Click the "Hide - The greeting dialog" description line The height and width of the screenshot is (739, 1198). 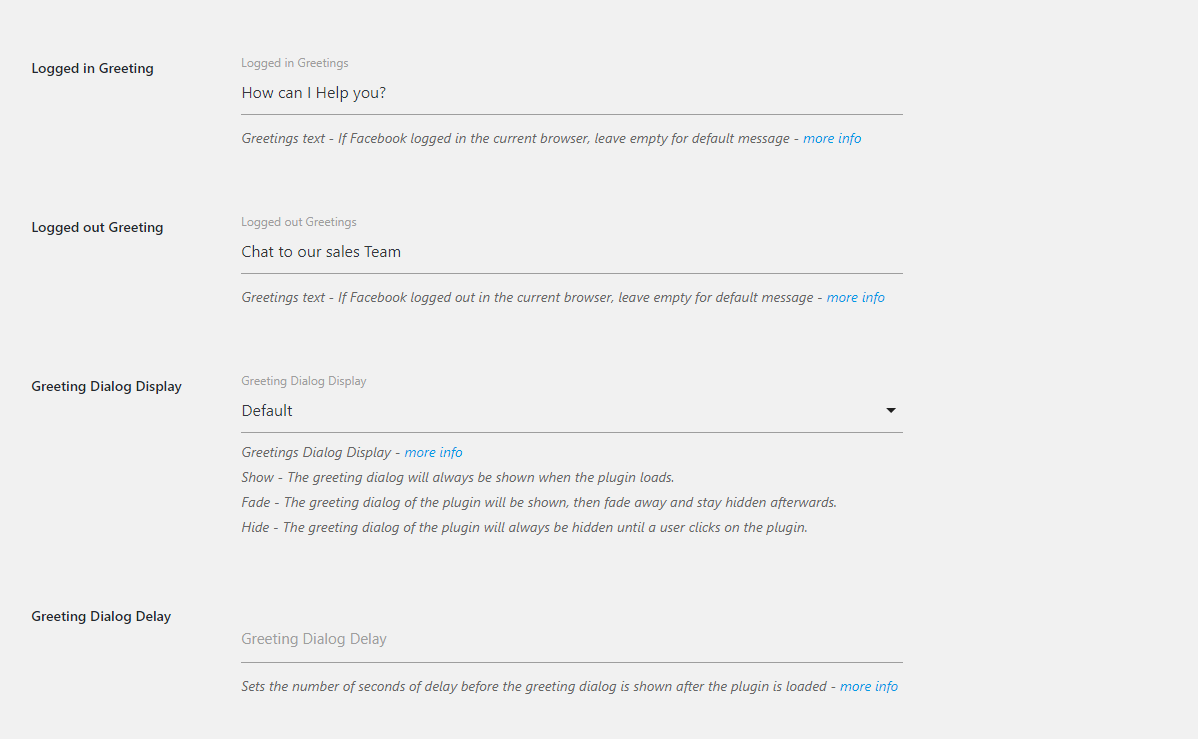click(524, 528)
